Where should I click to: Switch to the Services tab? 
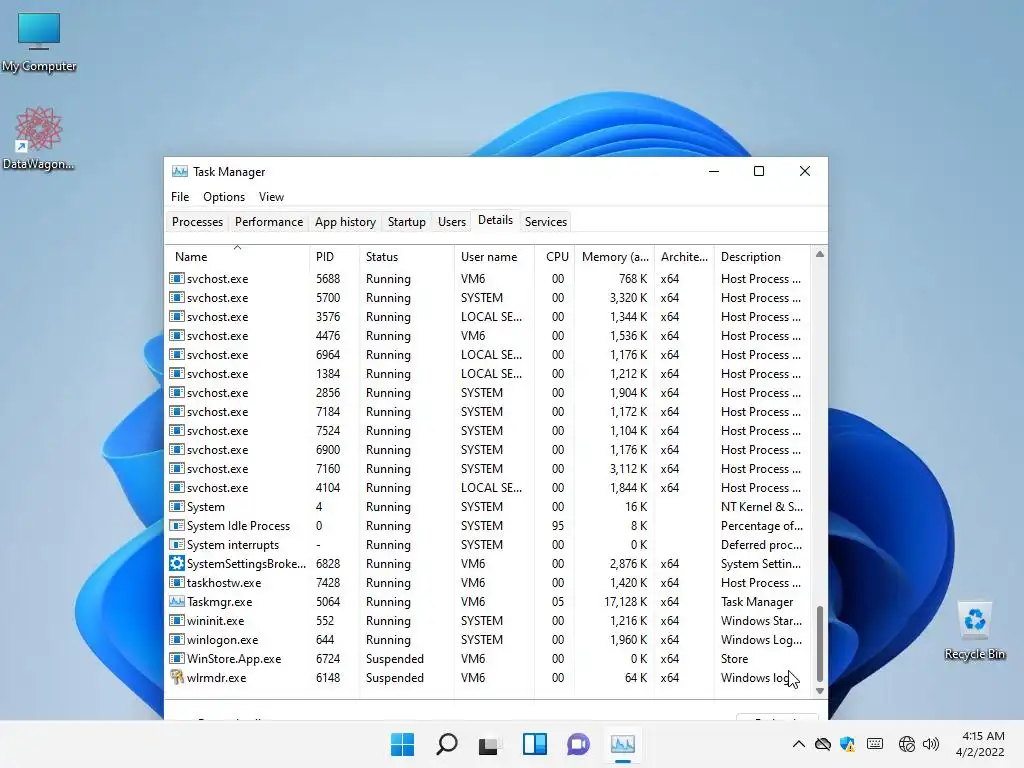[x=546, y=222]
